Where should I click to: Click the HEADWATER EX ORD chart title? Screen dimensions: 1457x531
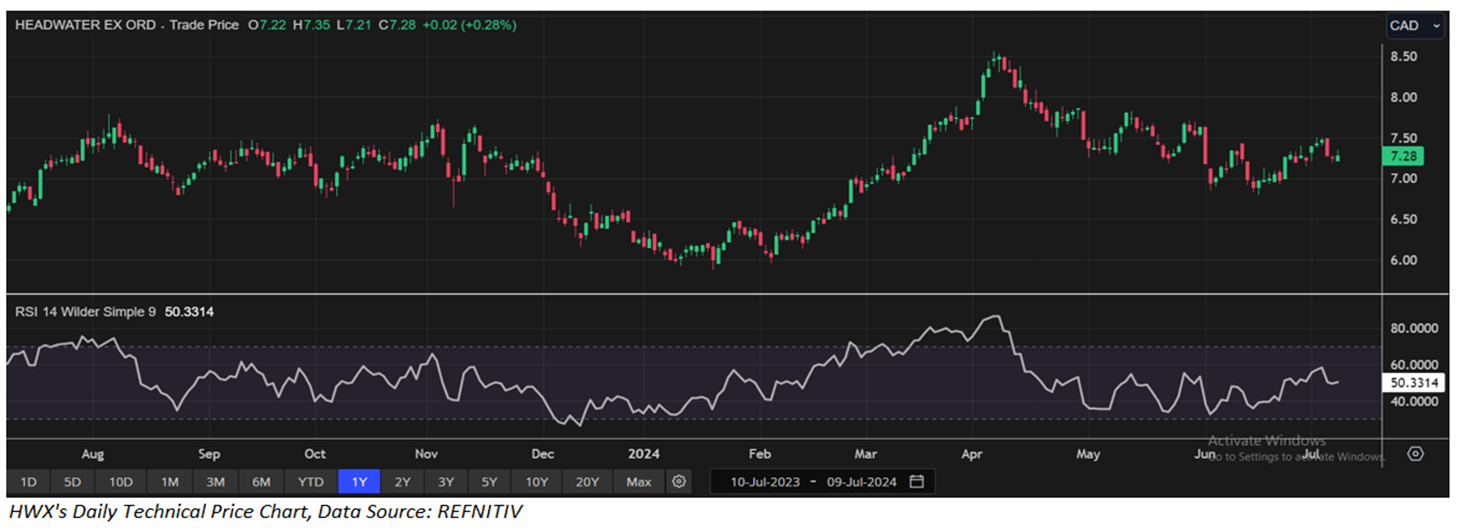click(84, 25)
